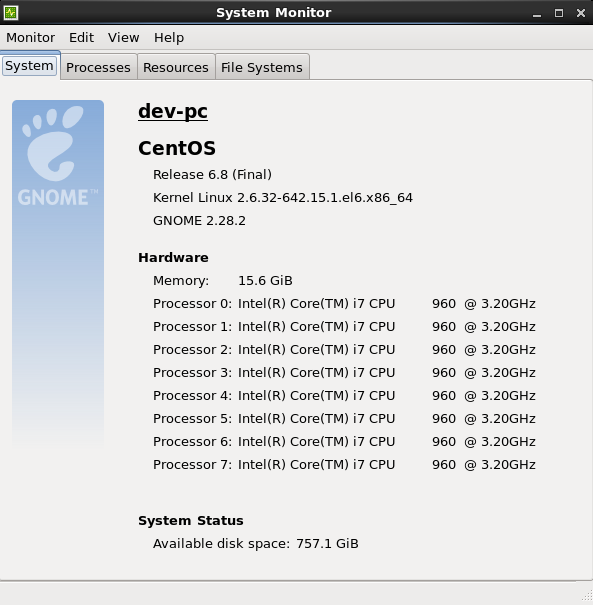Open the Edit menu
The height and width of the screenshot is (605, 593).
[x=81, y=38]
